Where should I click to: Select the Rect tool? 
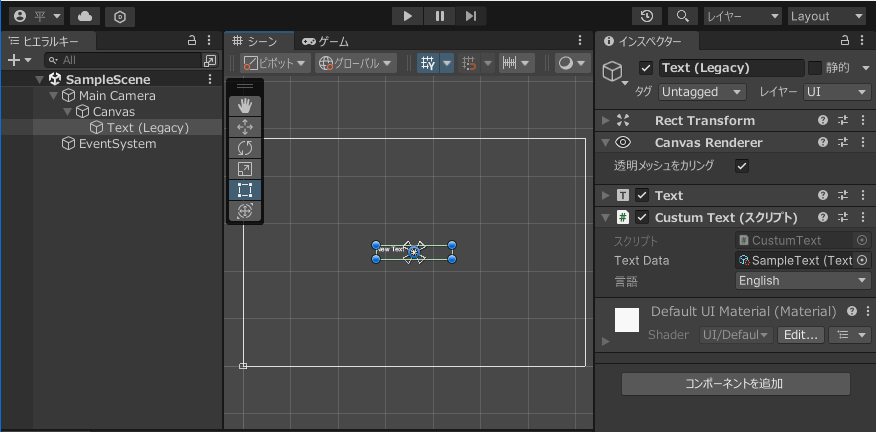pyautogui.click(x=245, y=190)
